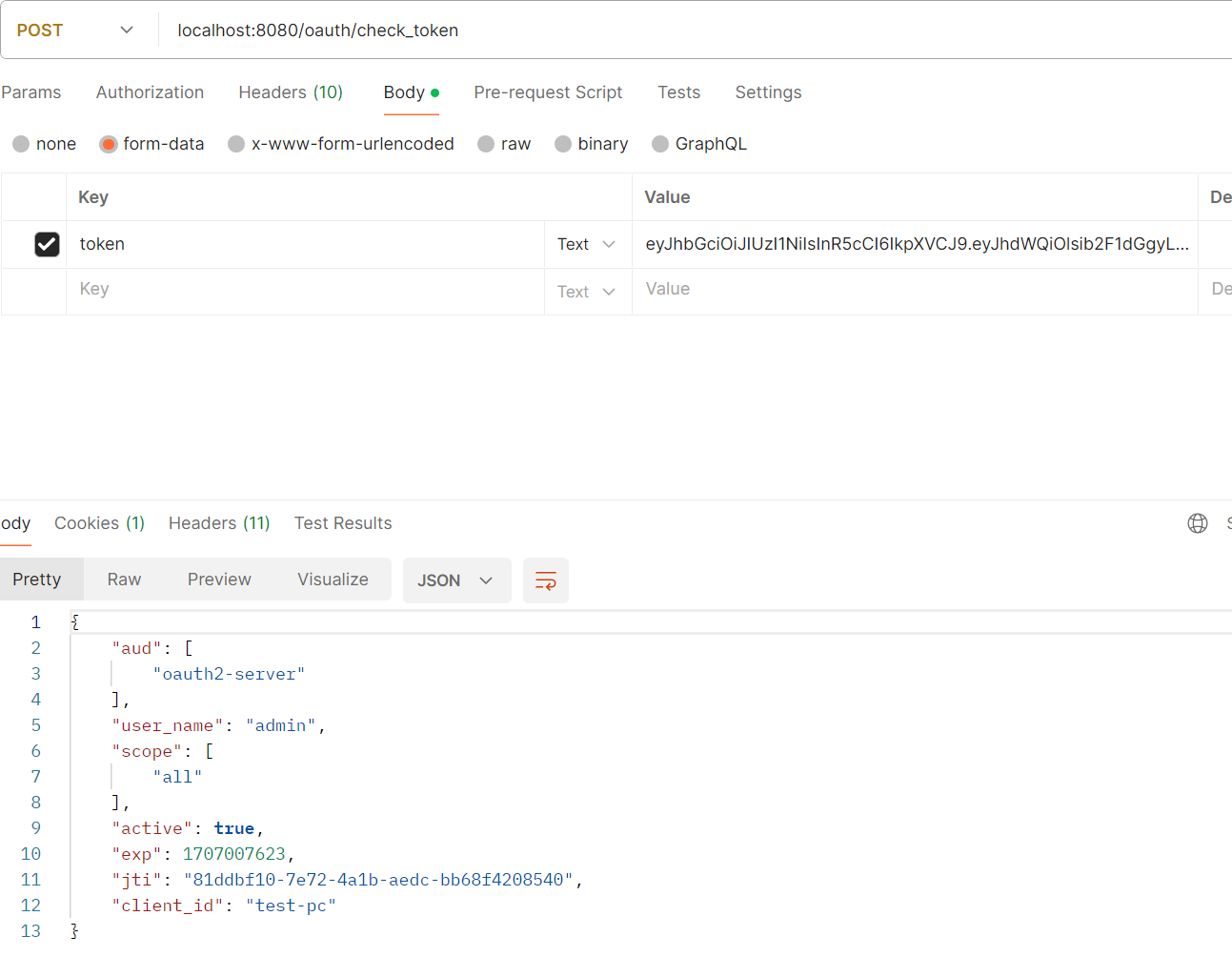Open the Pre-request Script tab
1232x977 pixels.
tap(548, 92)
